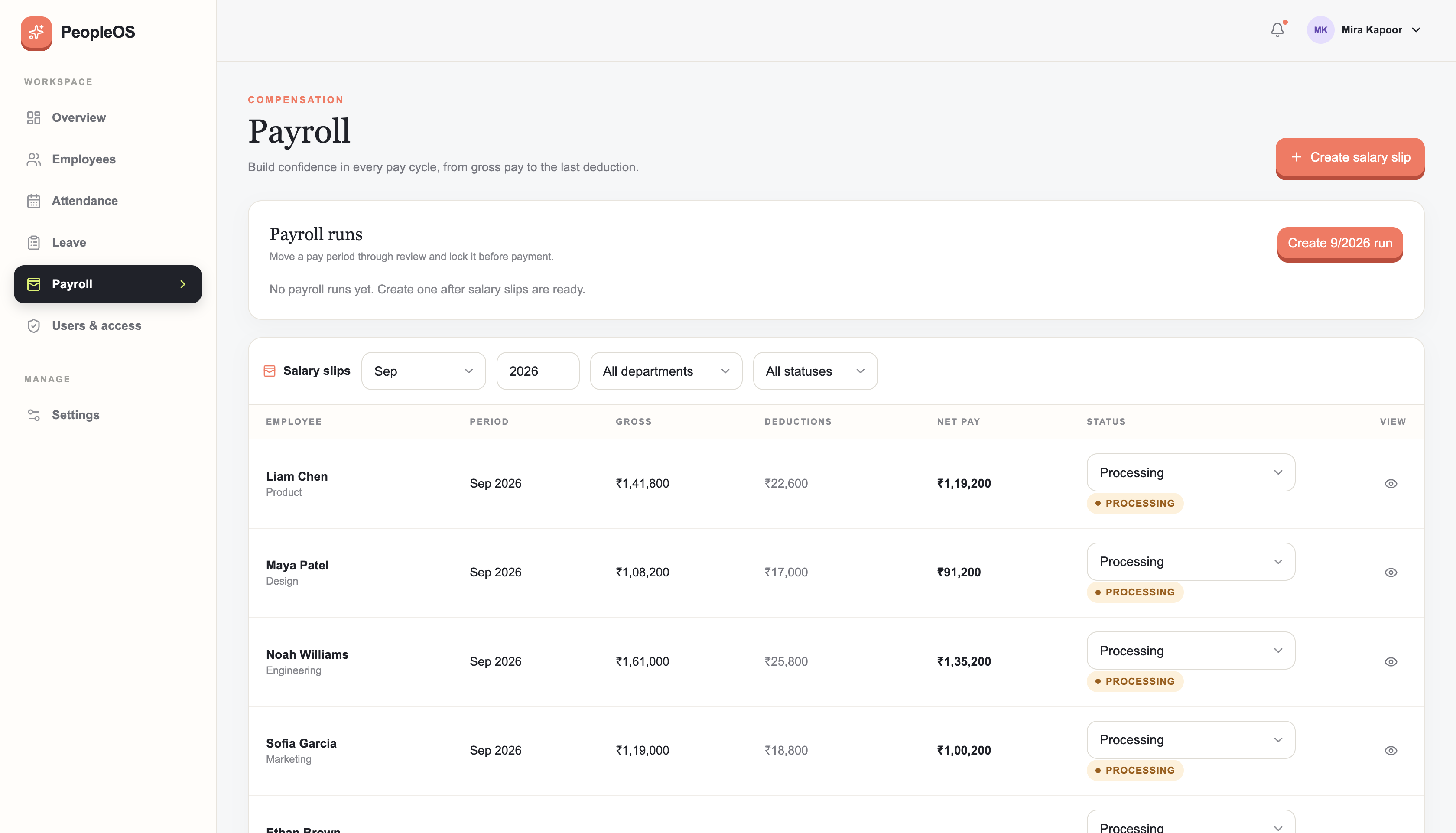Go to Overview in sidebar
The image size is (1456, 833).
coord(107,117)
